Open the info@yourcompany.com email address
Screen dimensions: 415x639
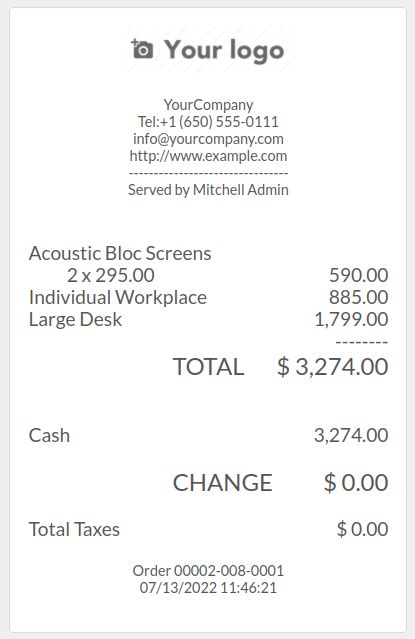tap(208, 139)
